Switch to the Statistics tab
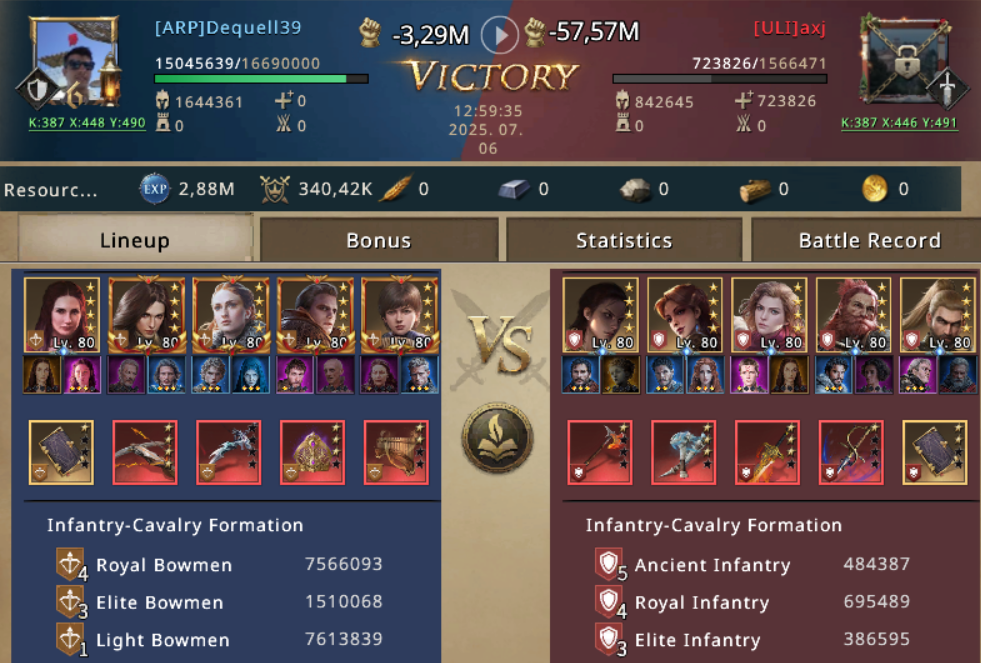 [x=624, y=240]
